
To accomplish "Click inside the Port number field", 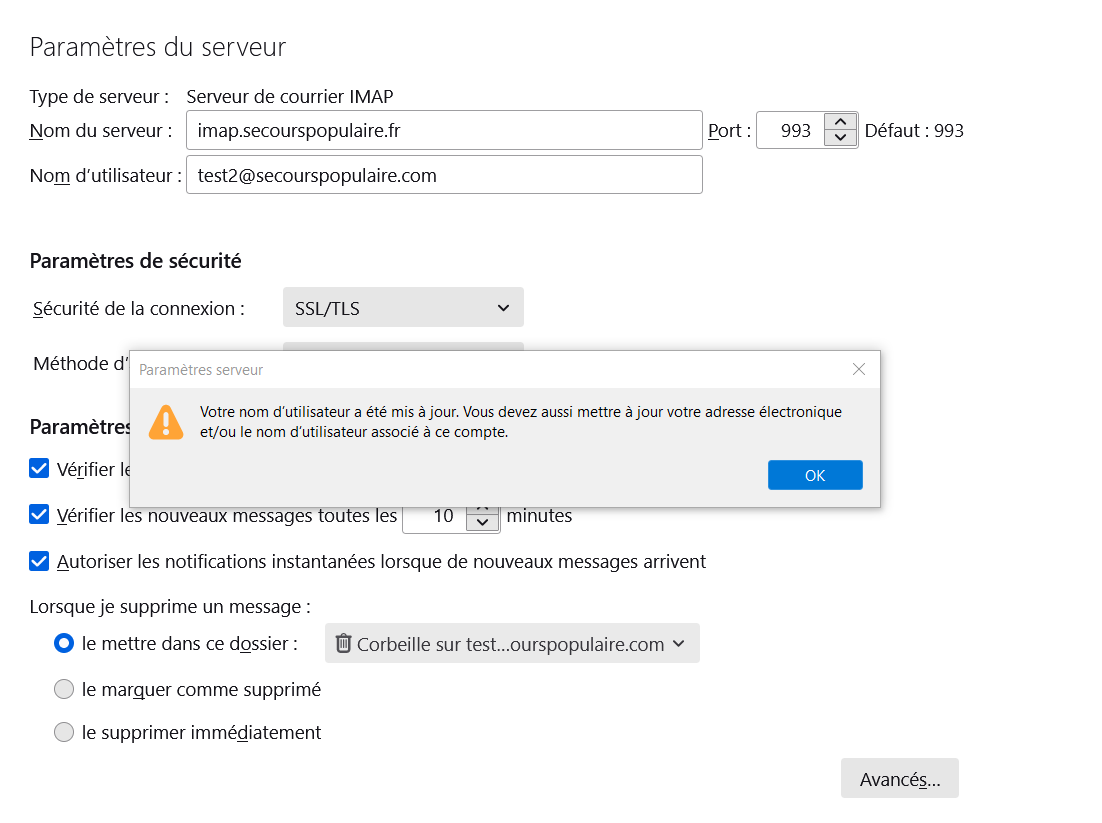I will tap(790, 130).
